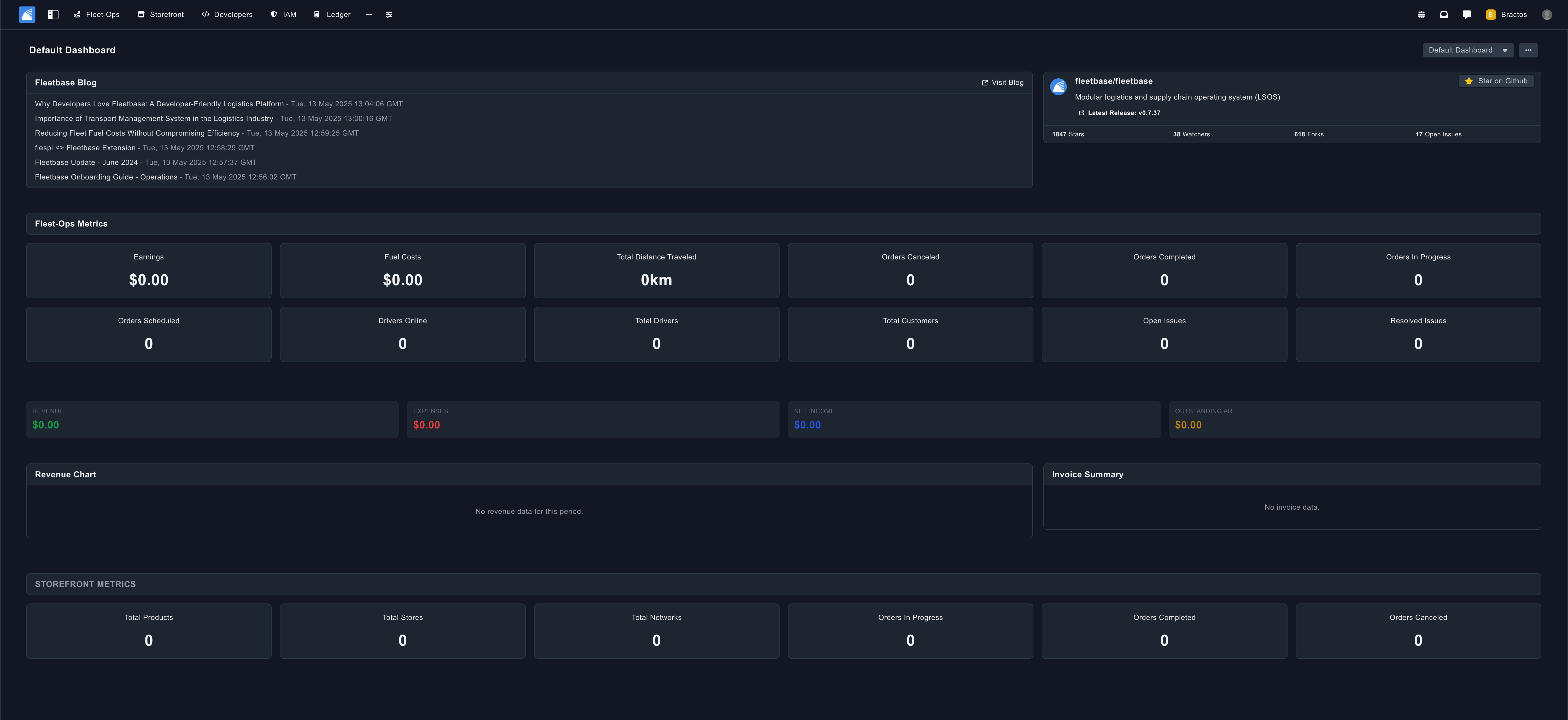Toggle the sidebar panel icon
Viewport: 1568px width, 720px height.
click(54, 15)
